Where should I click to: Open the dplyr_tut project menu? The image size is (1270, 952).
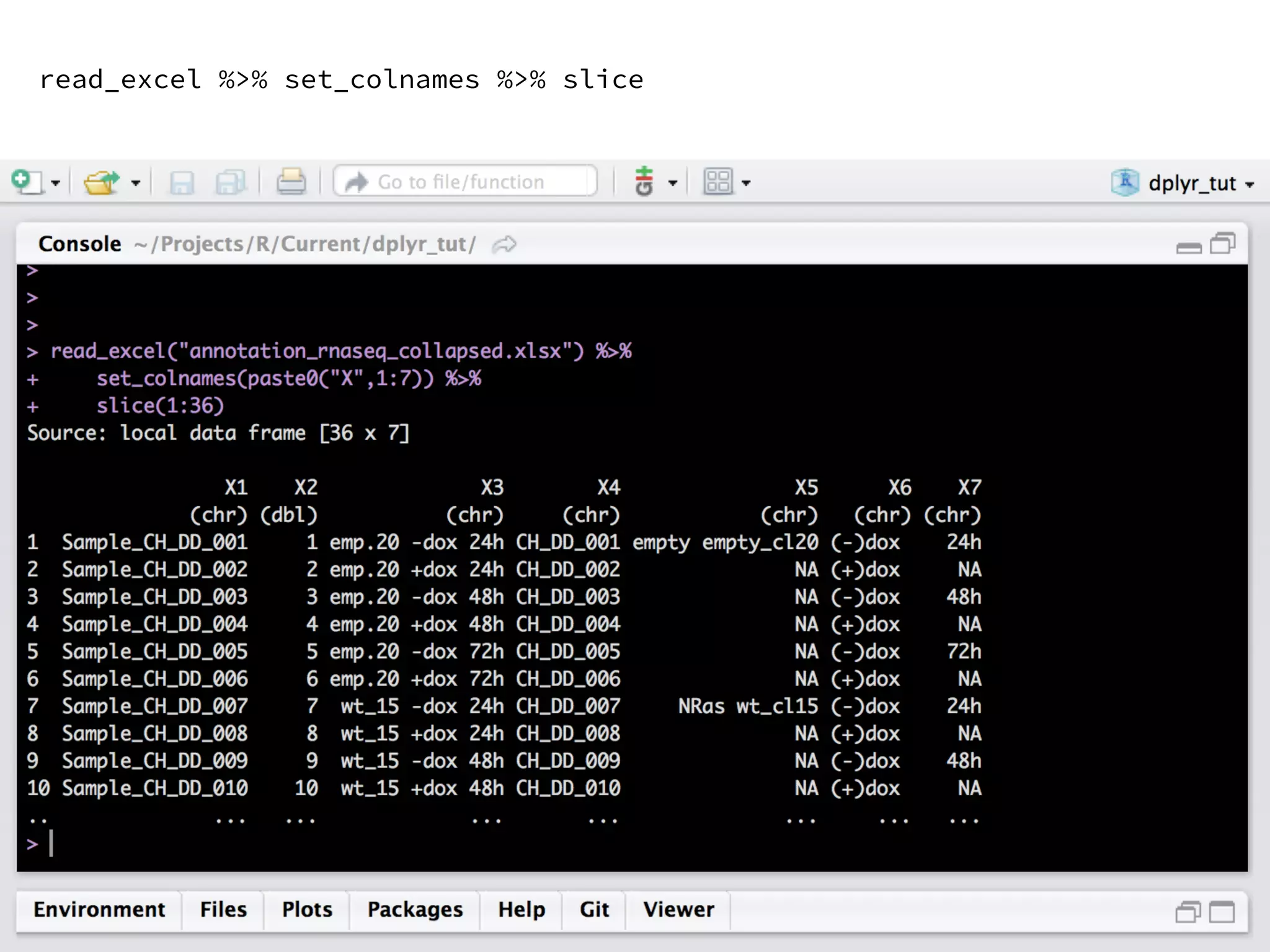click(x=1202, y=183)
